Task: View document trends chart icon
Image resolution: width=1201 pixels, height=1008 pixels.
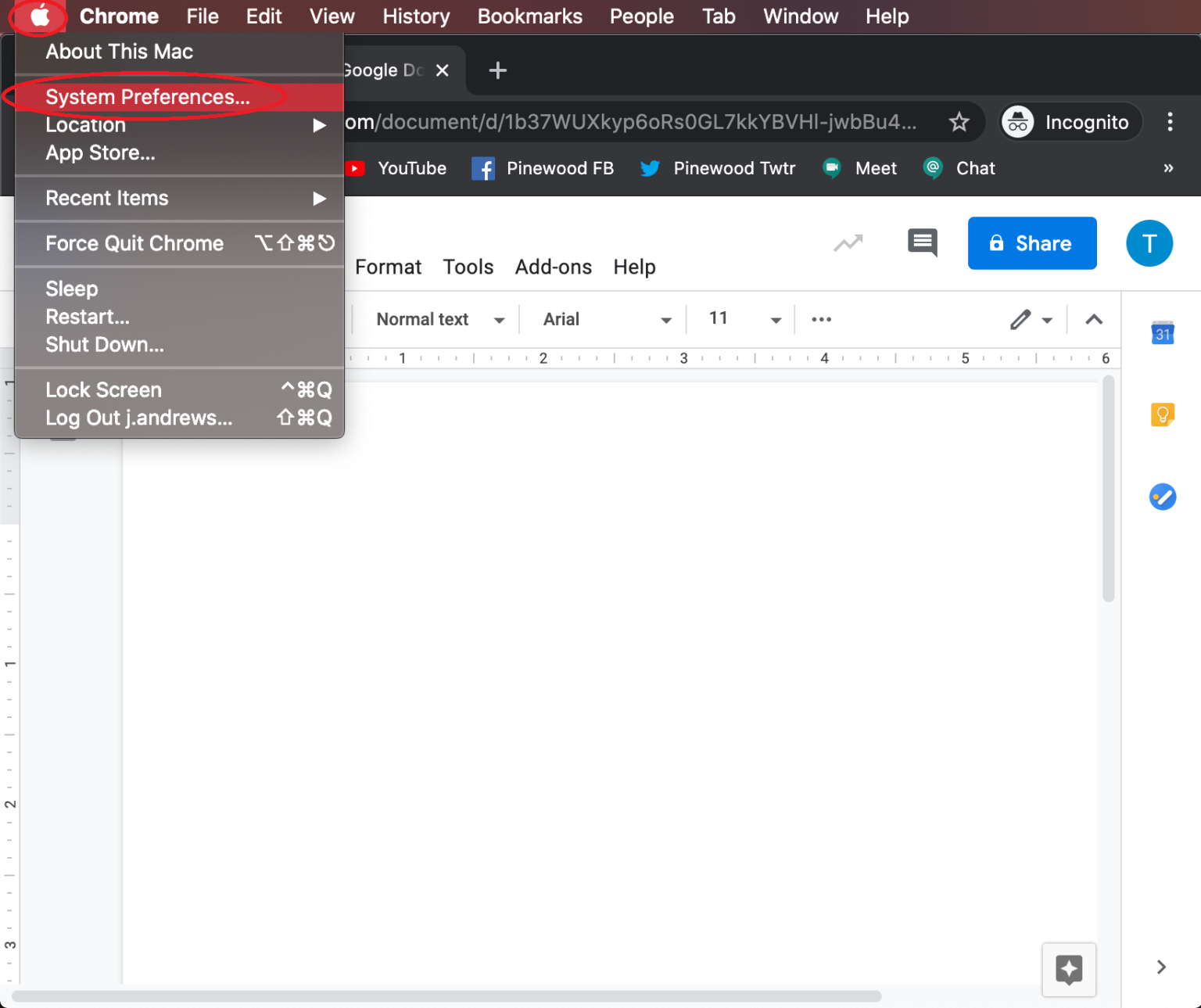Action: 848,243
